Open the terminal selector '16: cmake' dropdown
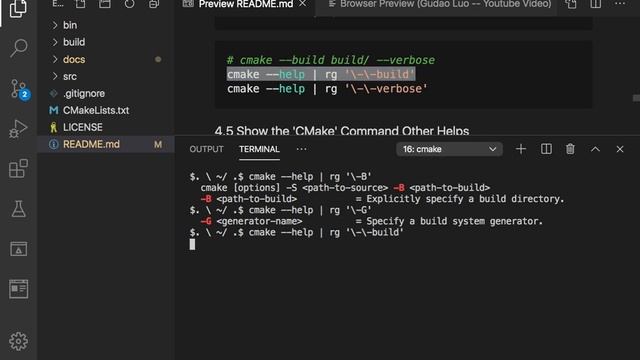The width and height of the screenshot is (640, 360). pos(449,149)
